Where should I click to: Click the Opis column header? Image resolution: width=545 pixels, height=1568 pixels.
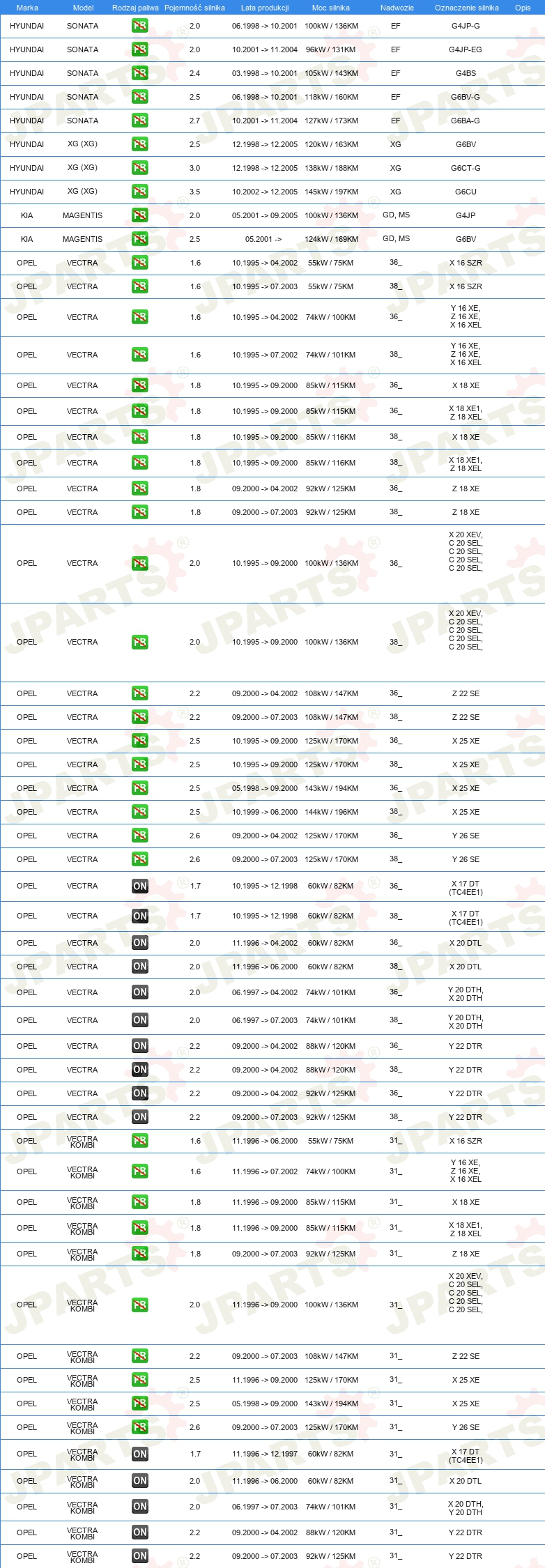click(523, 8)
